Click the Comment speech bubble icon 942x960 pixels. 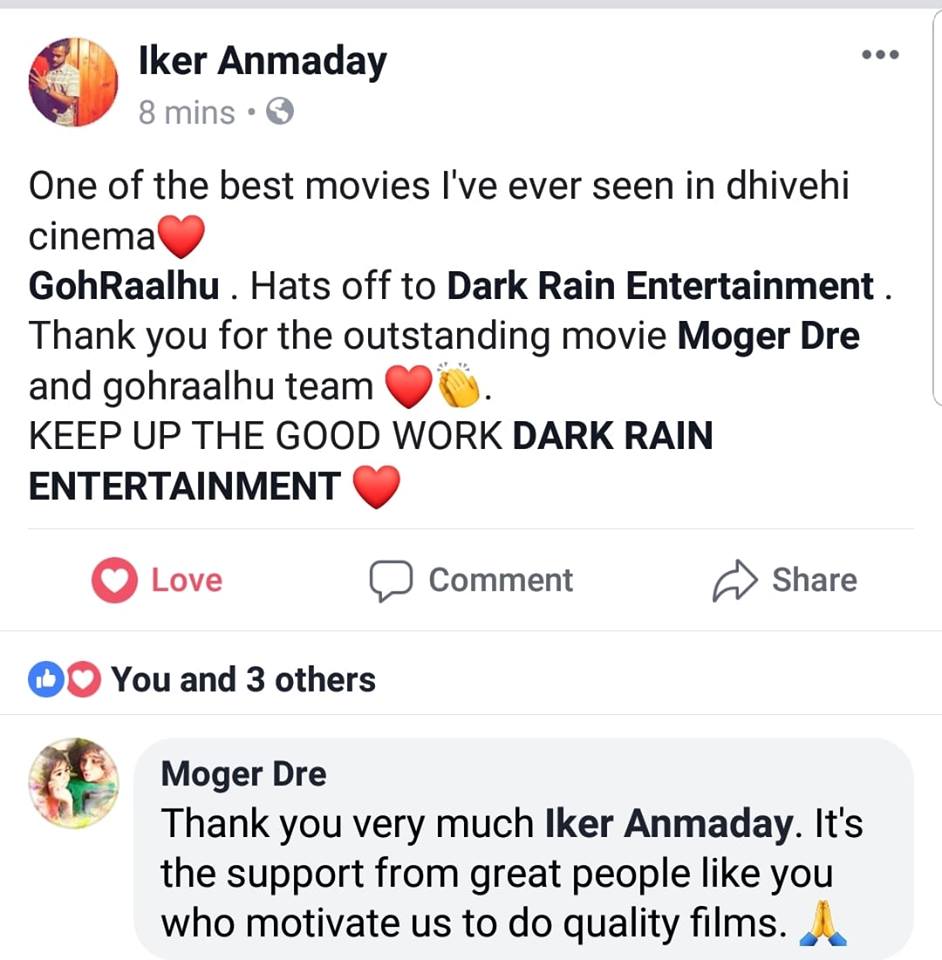tap(391, 580)
